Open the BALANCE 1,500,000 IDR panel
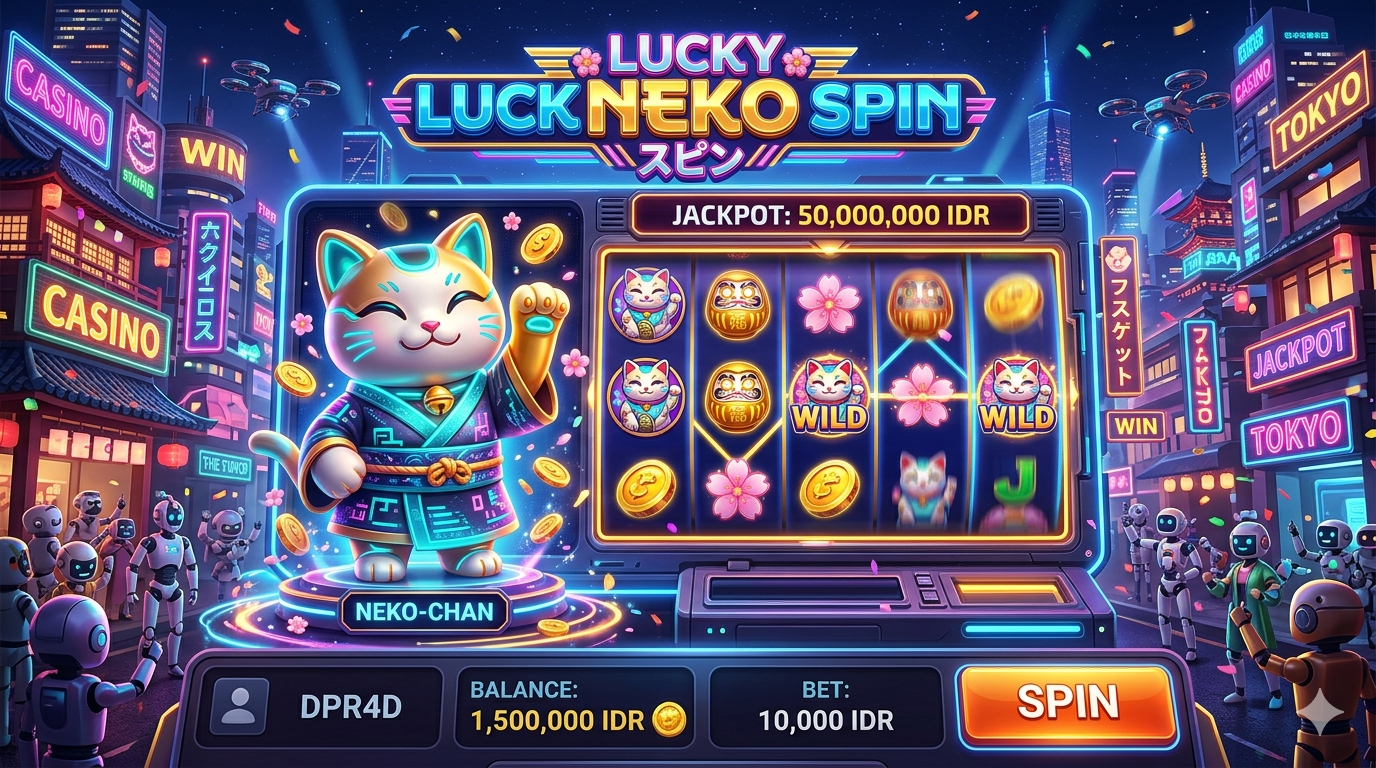Viewport: 1376px width, 768px height. click(574, 707)
